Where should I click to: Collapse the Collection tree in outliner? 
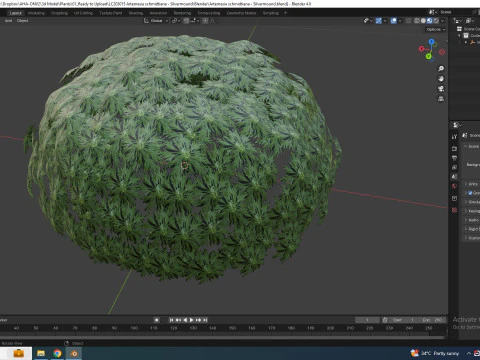click(459, 36)
